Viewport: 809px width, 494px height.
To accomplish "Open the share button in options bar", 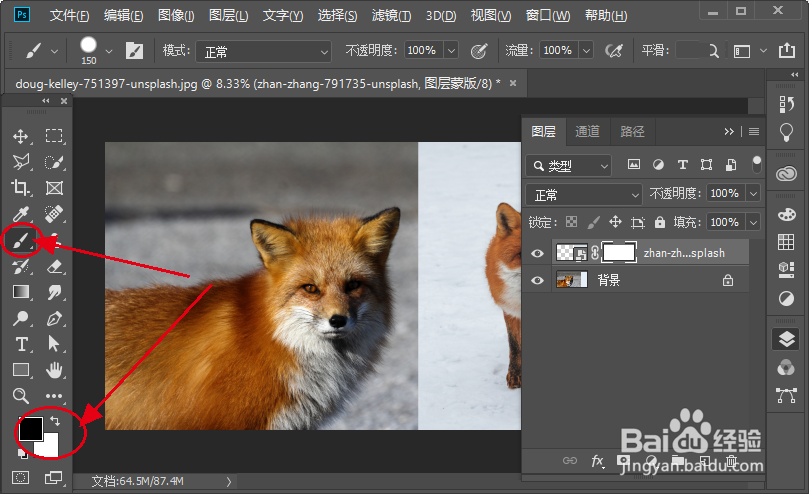I will pyautogui.click(x=787, y=51).
